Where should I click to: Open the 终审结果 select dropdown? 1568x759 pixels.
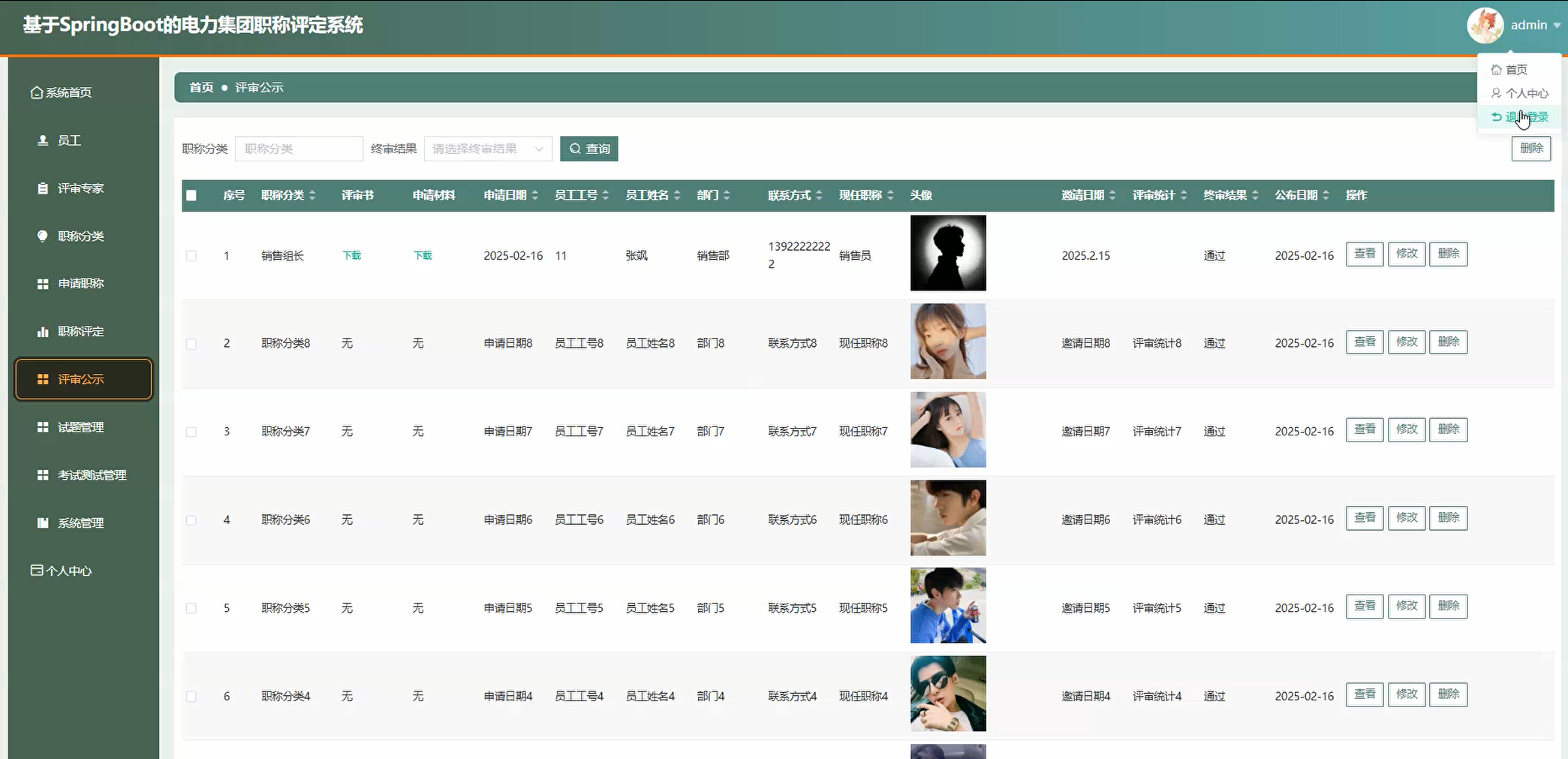488,149
